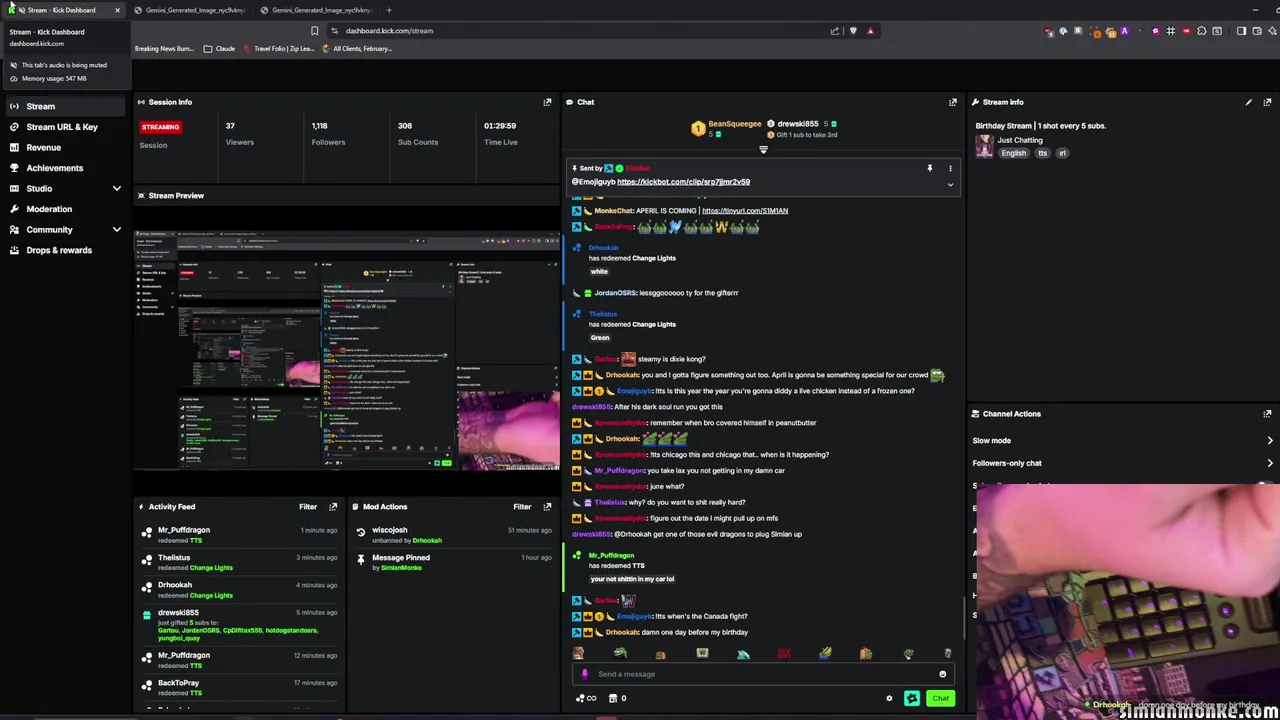
Task: Open chat settings gear icon
Action: click(889, 699)
